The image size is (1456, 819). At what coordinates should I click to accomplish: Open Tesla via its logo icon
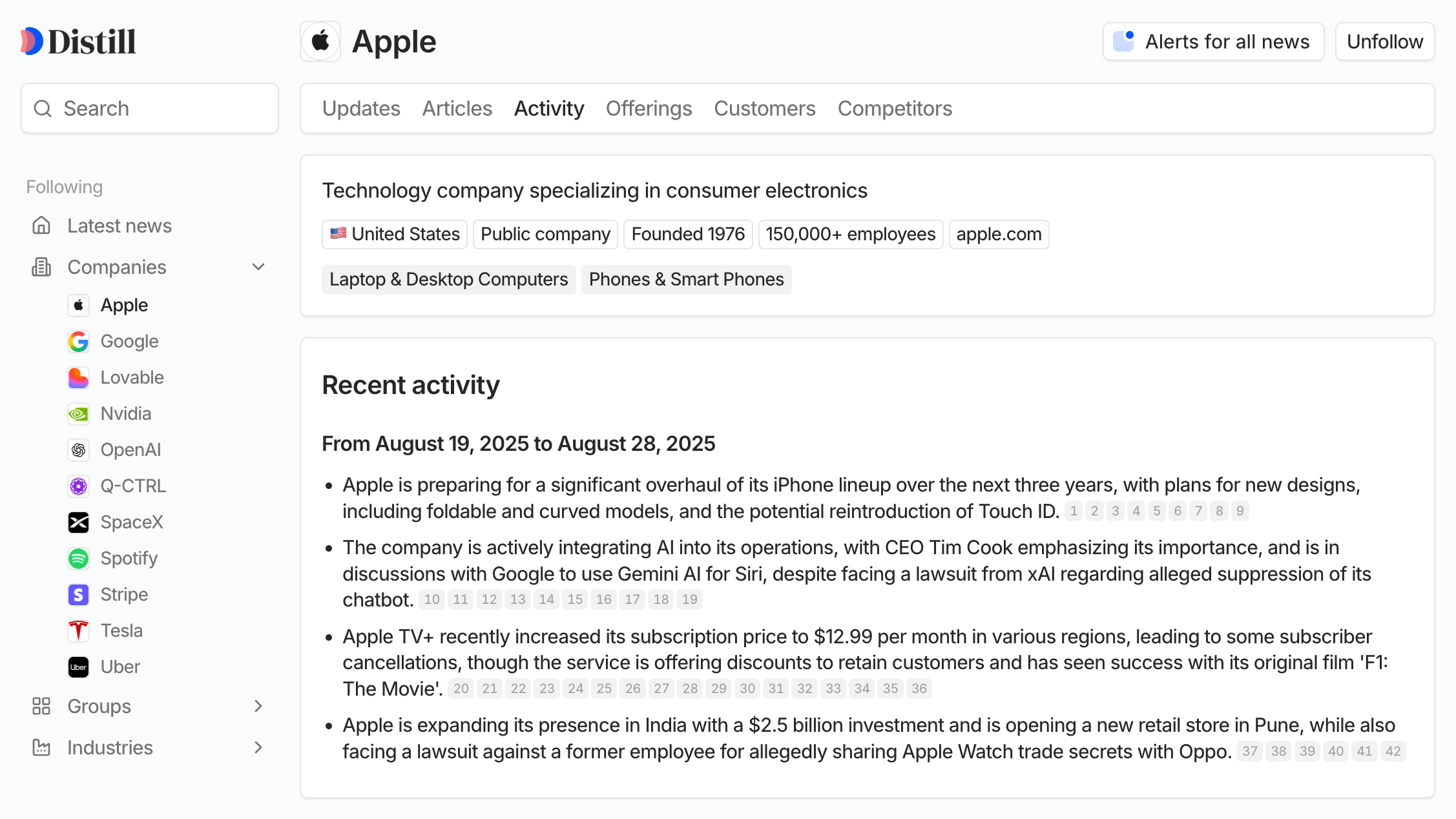[78, 631]
